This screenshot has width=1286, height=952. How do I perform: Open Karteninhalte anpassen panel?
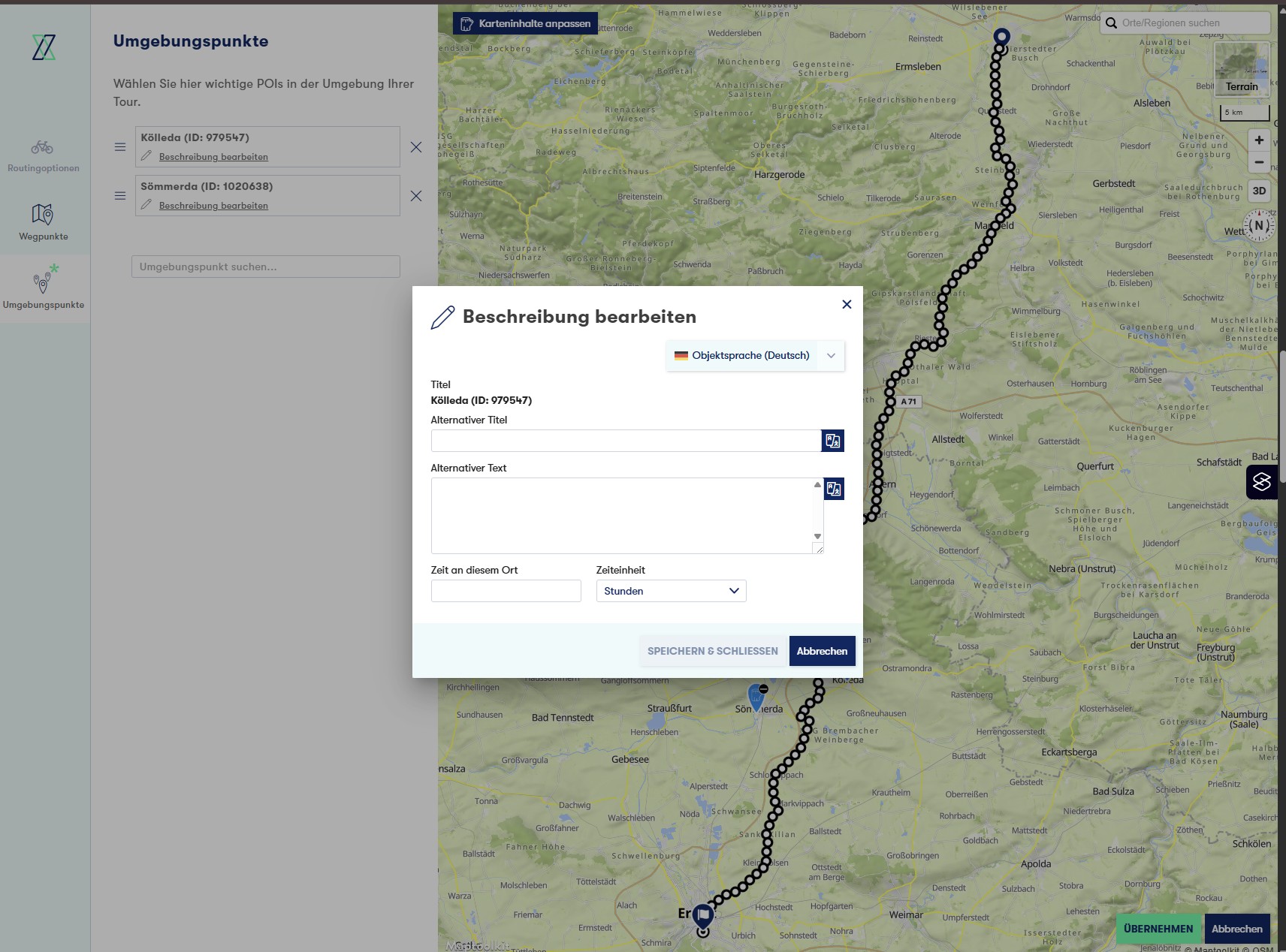(526, 23)
